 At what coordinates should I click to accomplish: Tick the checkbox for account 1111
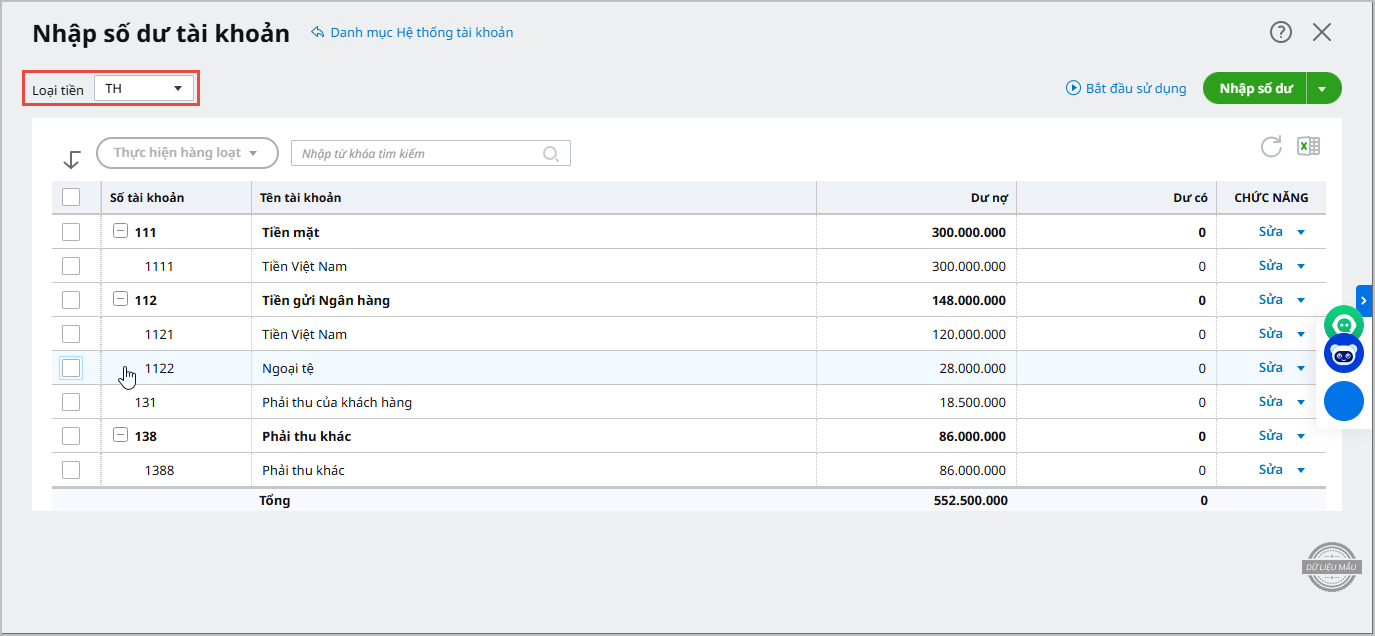(x=71, y=266)
